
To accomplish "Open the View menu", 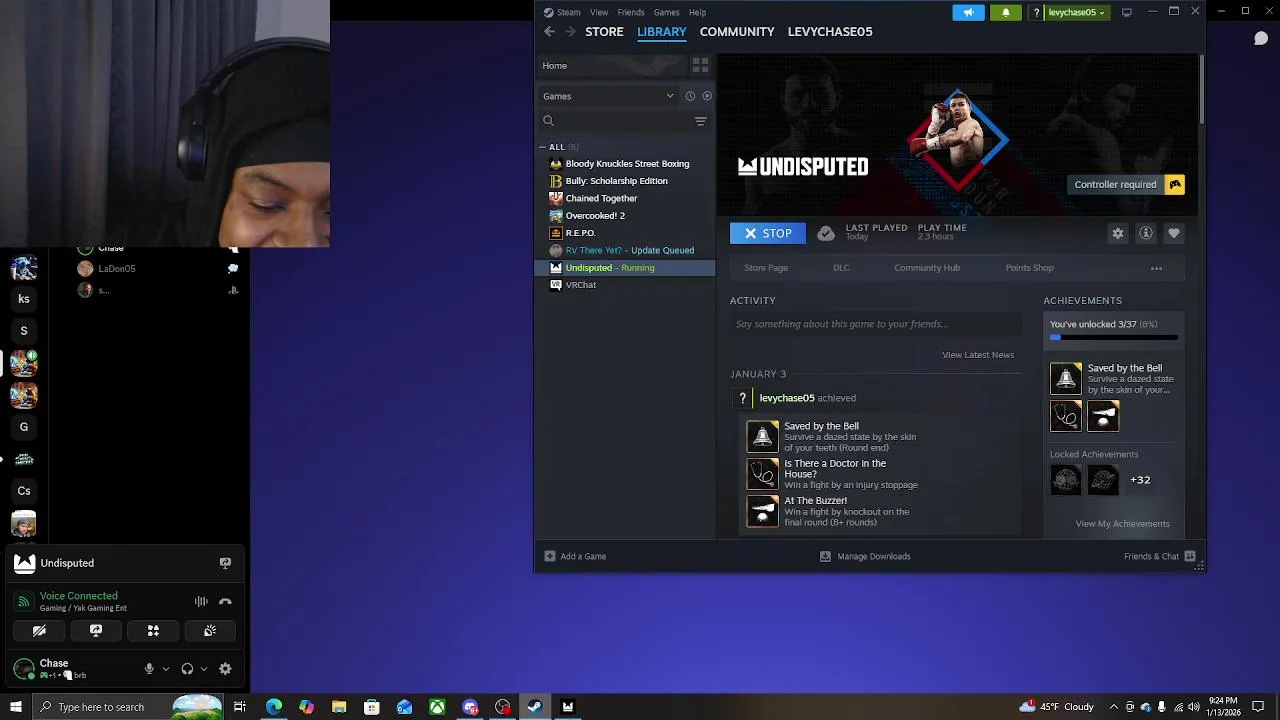I will pos(599,12).
